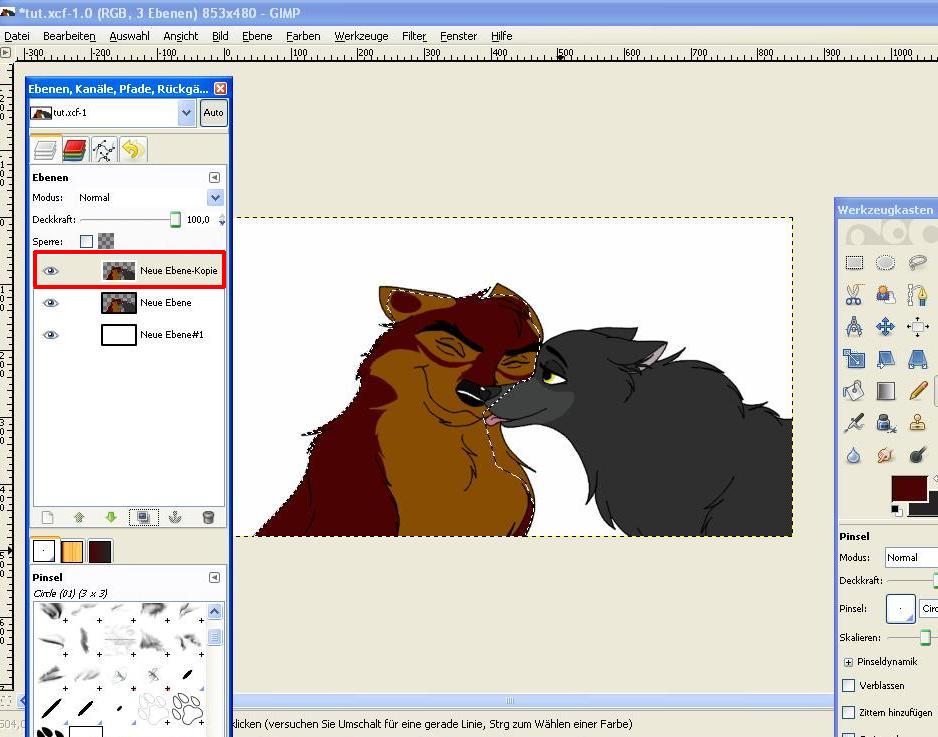The image size is (938, 737).
Task: Open the tut.xcf-1 image selector dropdown
Action: click(187, 112)
